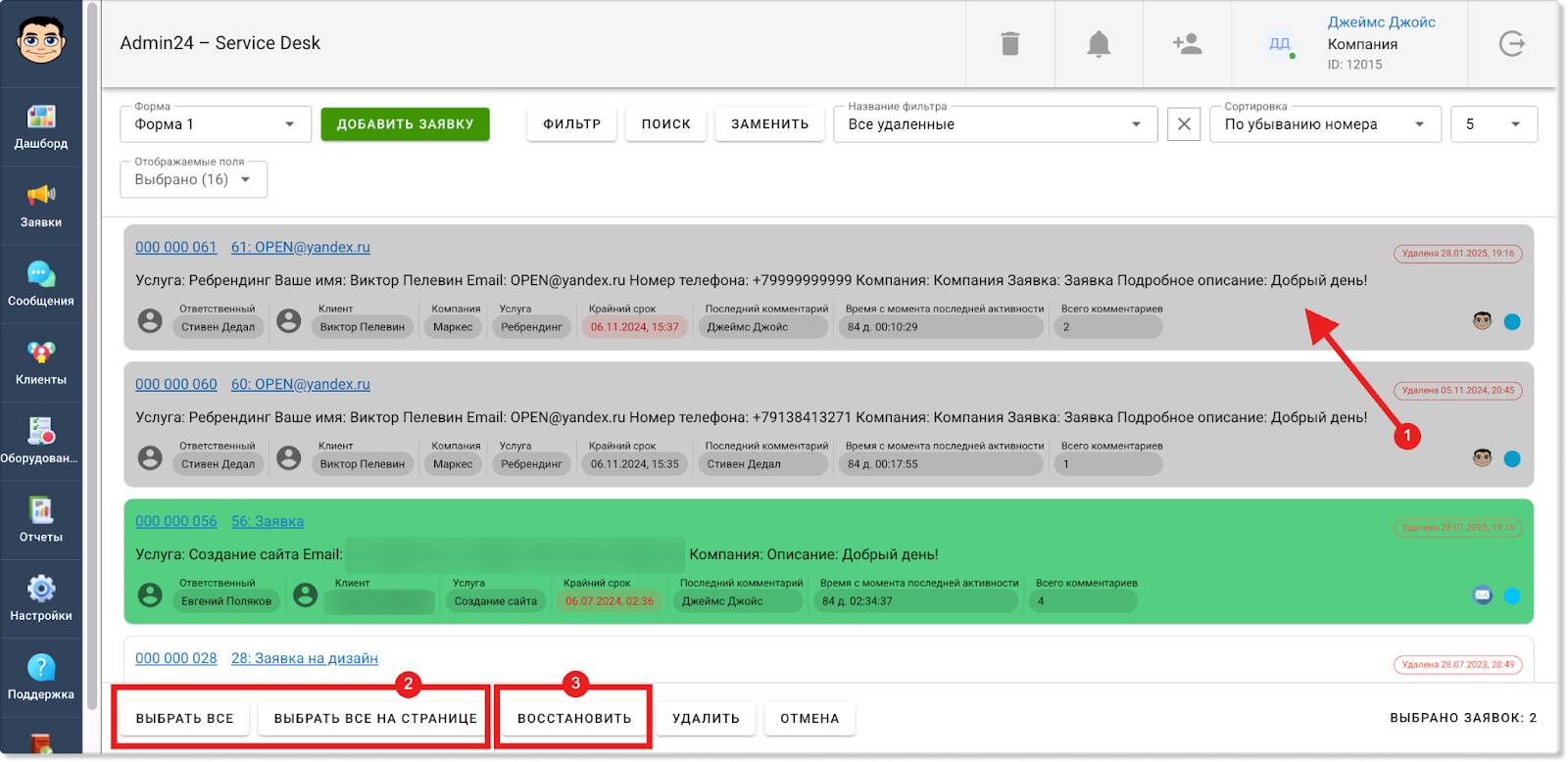This screenshot has width=1568, height=762.
Task: Open Сообщения in the sidebar
Action: point(41,284)
